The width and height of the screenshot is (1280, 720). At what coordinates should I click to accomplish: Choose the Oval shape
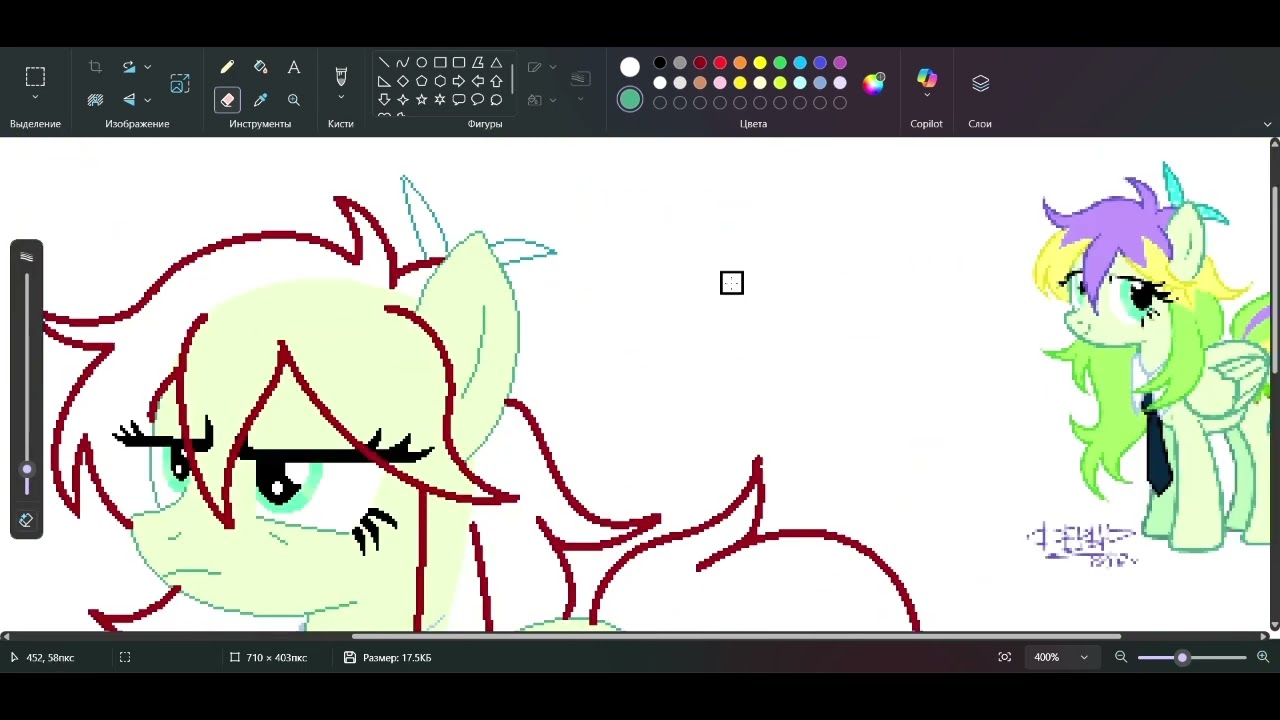pos(421,62)
